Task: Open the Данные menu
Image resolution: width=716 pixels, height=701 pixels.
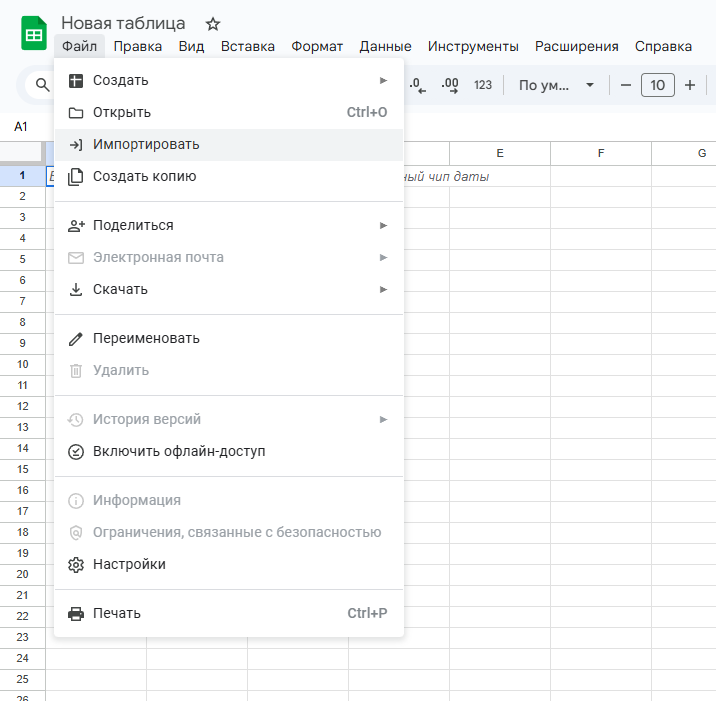Action: click(x=385, y=47)
